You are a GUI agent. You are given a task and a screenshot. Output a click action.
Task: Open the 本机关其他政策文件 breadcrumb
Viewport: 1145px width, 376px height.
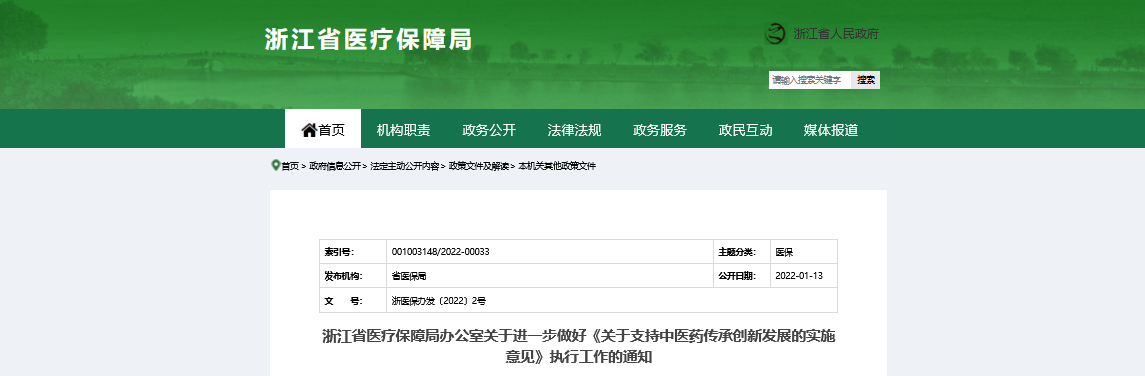pyautogui.click(x=557, y=166)
